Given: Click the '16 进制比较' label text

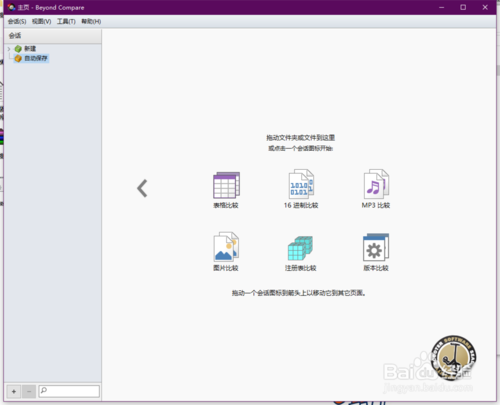Looking at the screenshot, I should pos(301,205).
